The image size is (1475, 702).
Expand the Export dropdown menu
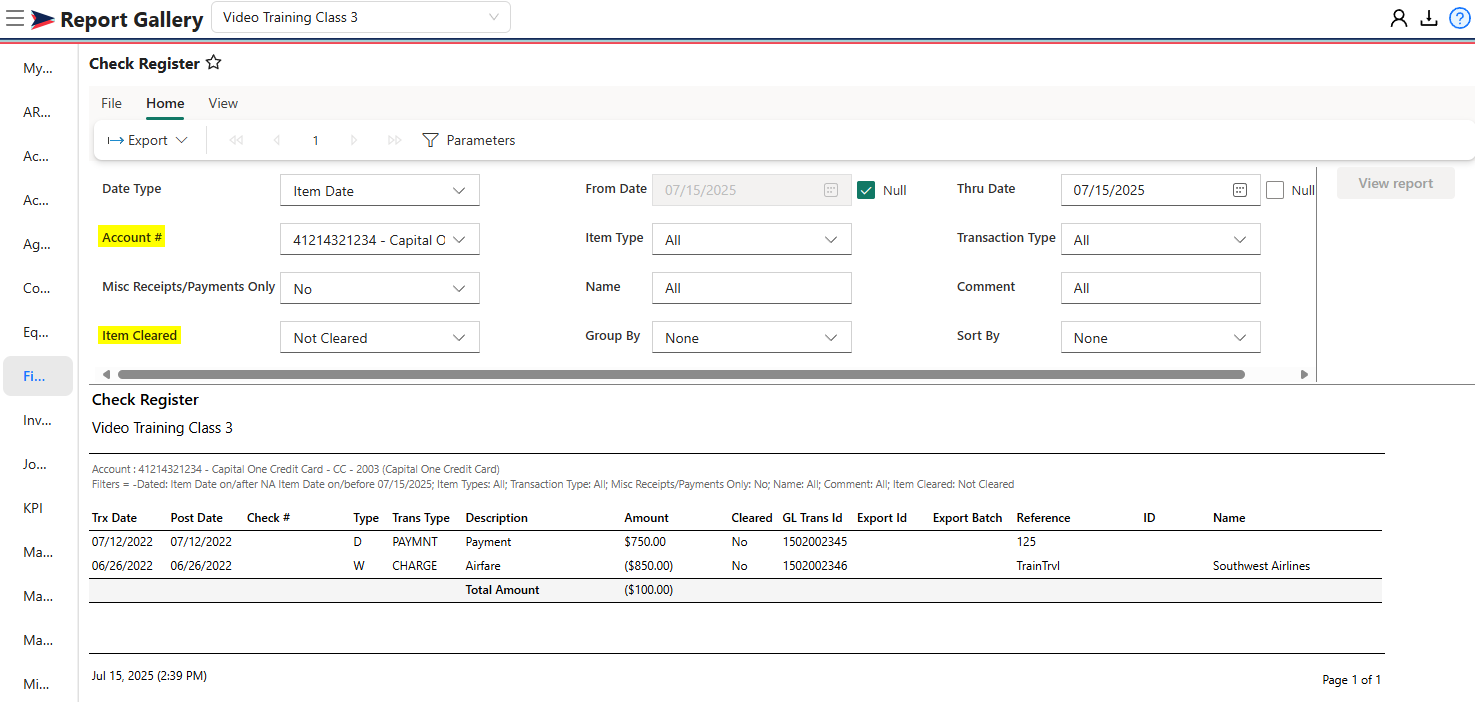pyautogui.click(x=148, y=141)
